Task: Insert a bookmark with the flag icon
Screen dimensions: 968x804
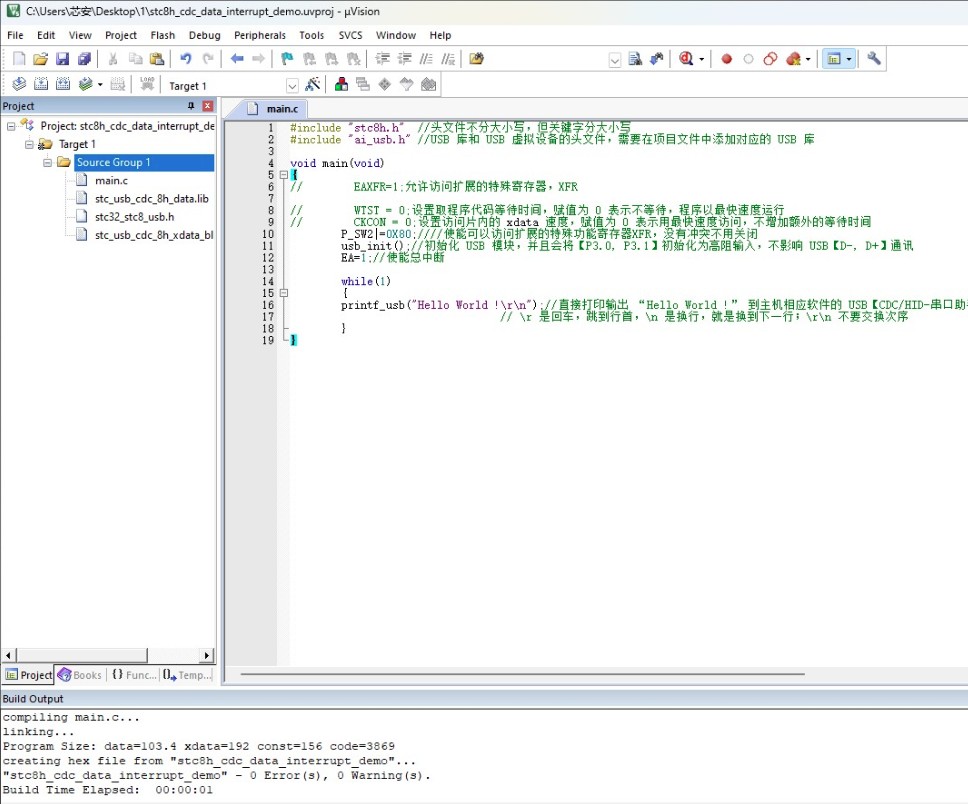Action: (x=287, y=59)
